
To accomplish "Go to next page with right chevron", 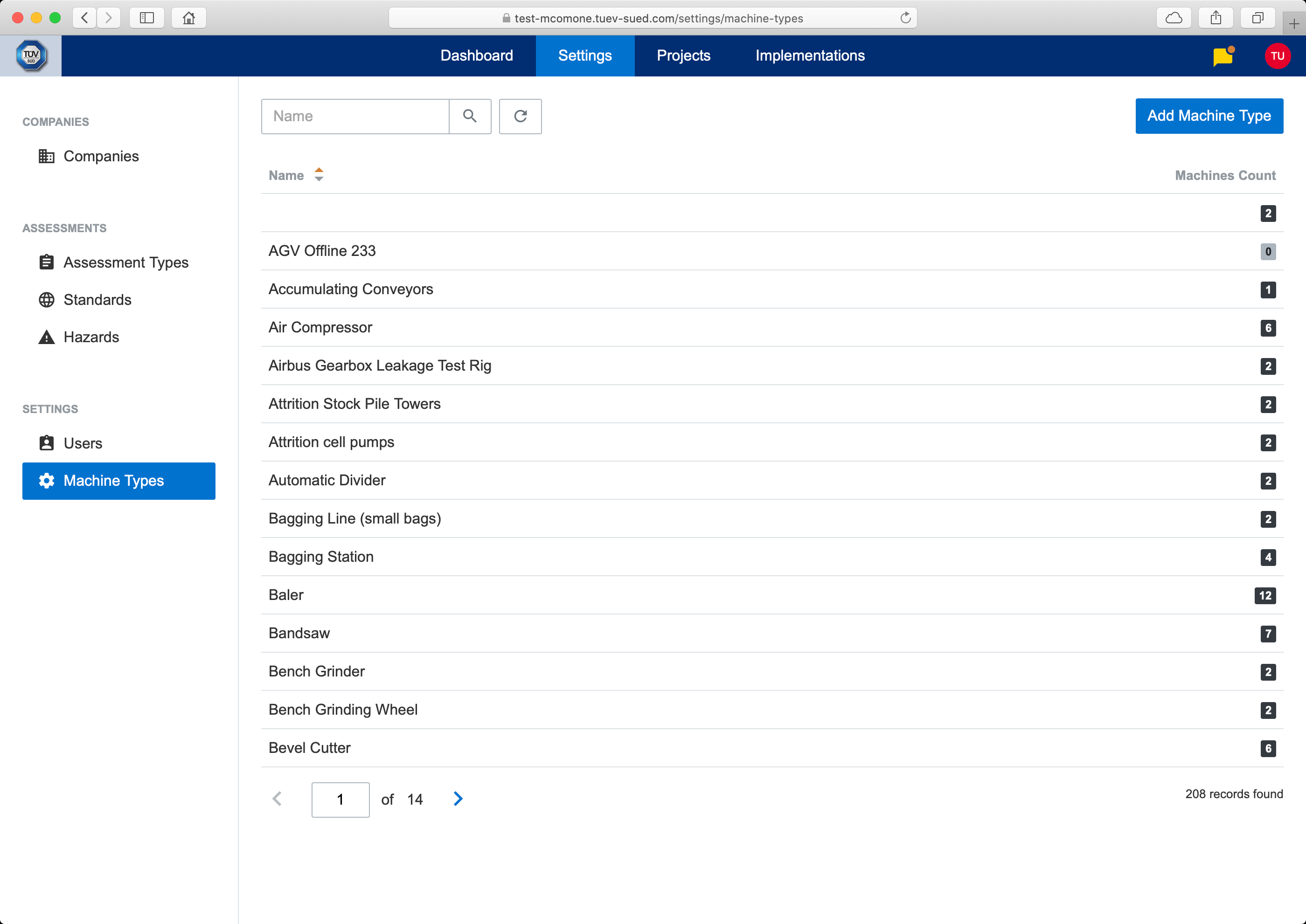I will pos(458,799).
